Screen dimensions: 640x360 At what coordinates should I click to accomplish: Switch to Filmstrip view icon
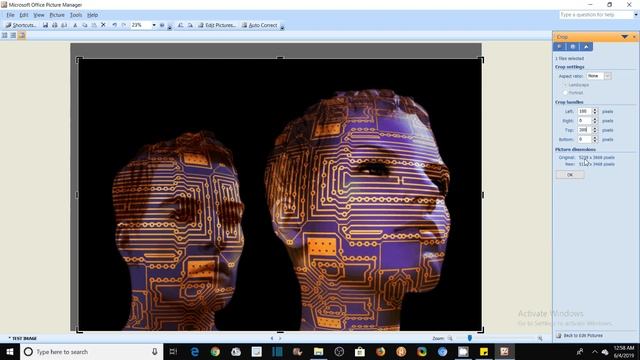tap(13, 36)
